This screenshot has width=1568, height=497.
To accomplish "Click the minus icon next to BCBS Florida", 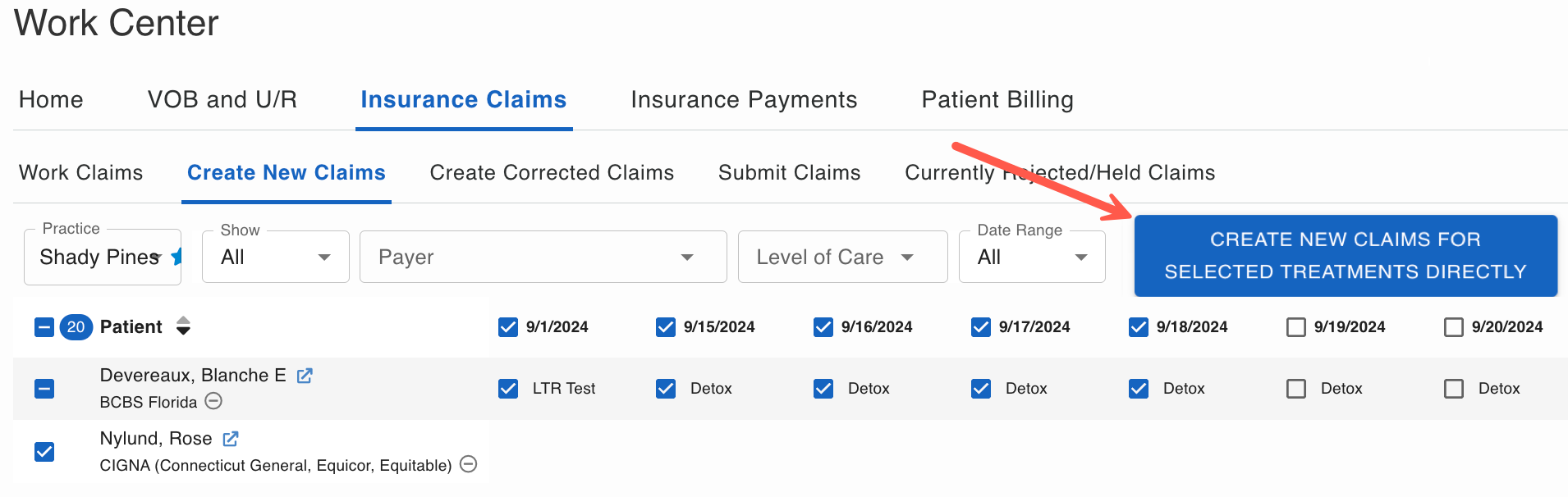I will (213, 402).
